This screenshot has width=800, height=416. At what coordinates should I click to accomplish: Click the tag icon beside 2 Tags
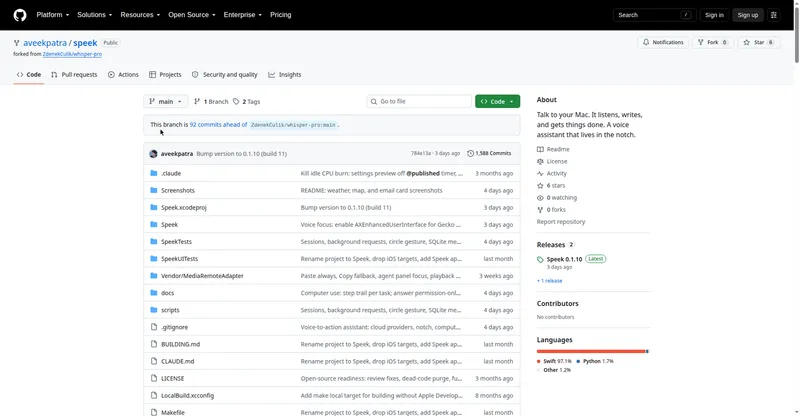click(236, 102)
